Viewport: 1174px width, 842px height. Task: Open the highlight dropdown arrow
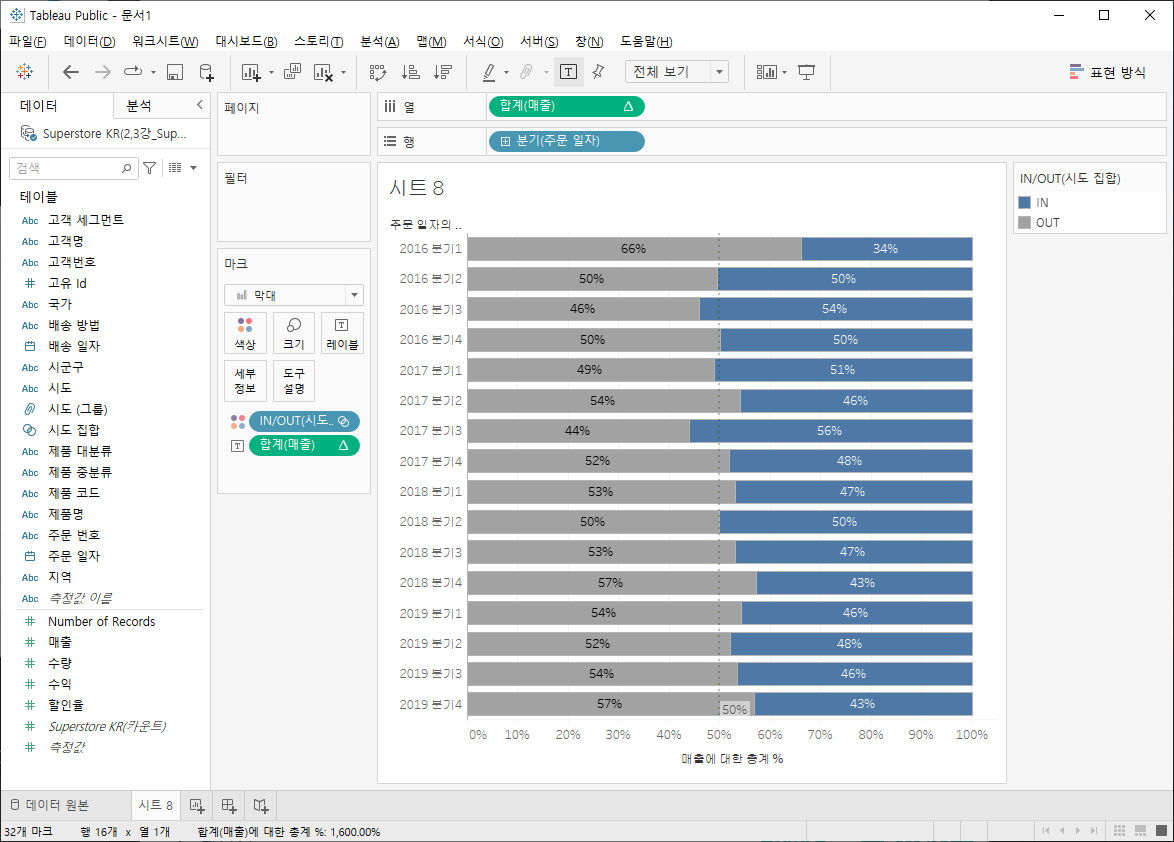click(507, 73)
